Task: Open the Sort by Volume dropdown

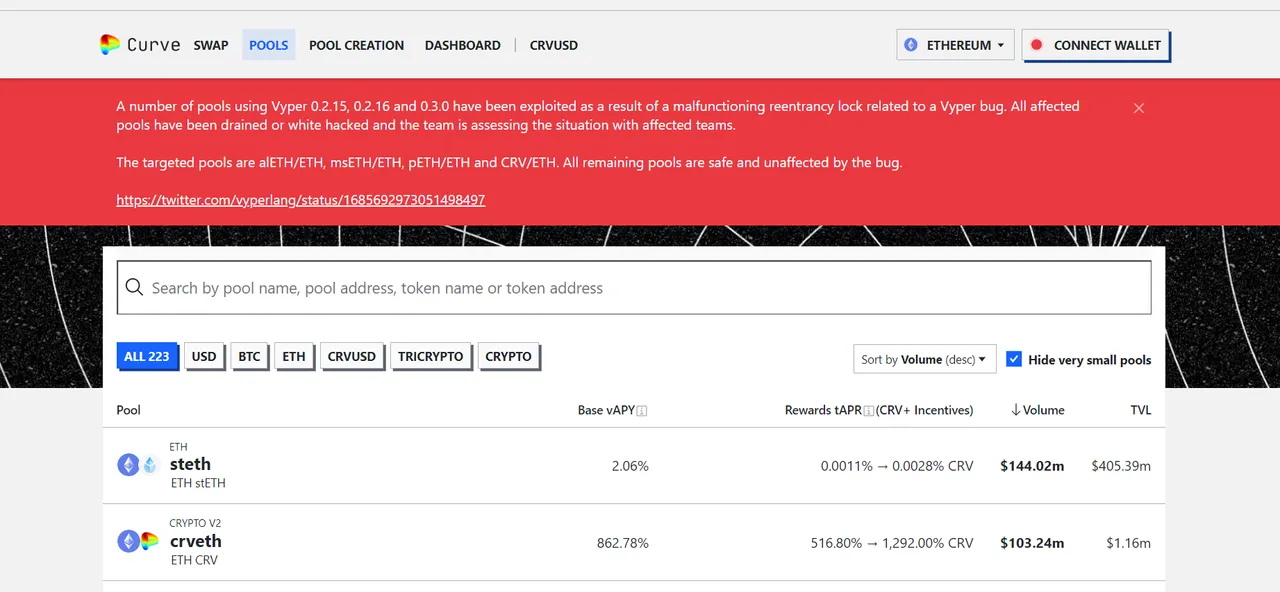Action: pos(924,359)
